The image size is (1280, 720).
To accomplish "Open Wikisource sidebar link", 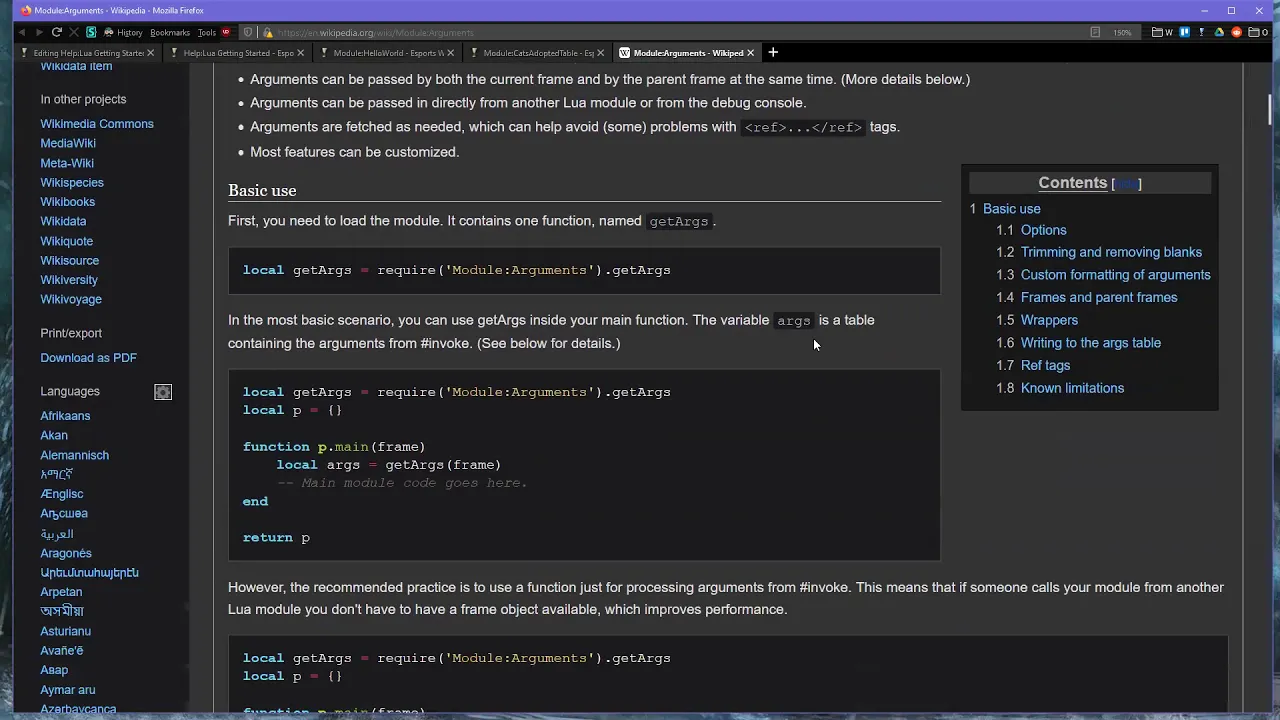I will click(69, 260).
